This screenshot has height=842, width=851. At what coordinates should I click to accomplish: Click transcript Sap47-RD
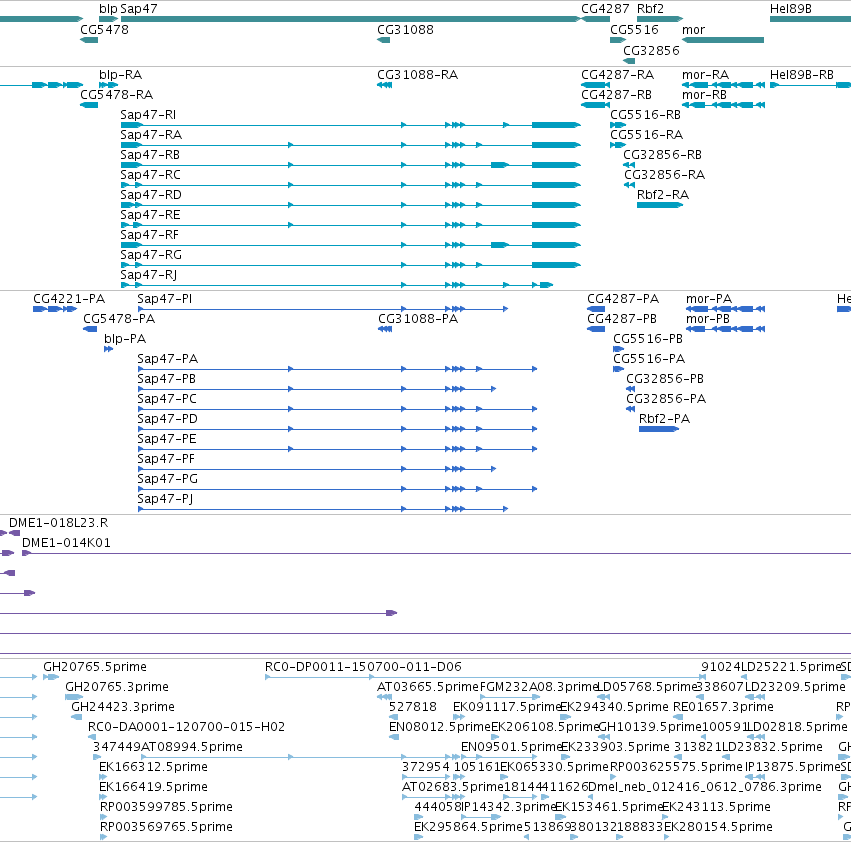click(x=351, y=205)
